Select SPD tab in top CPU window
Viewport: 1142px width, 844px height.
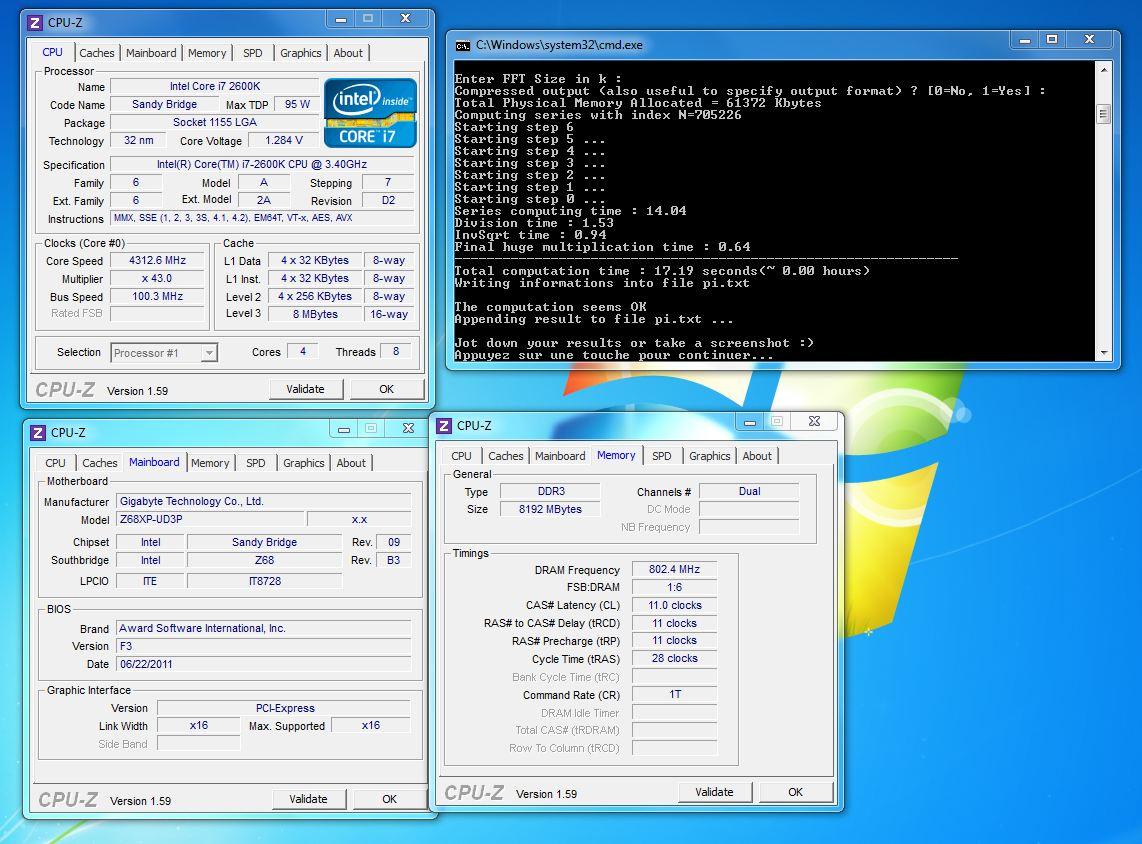click(253, 53)
